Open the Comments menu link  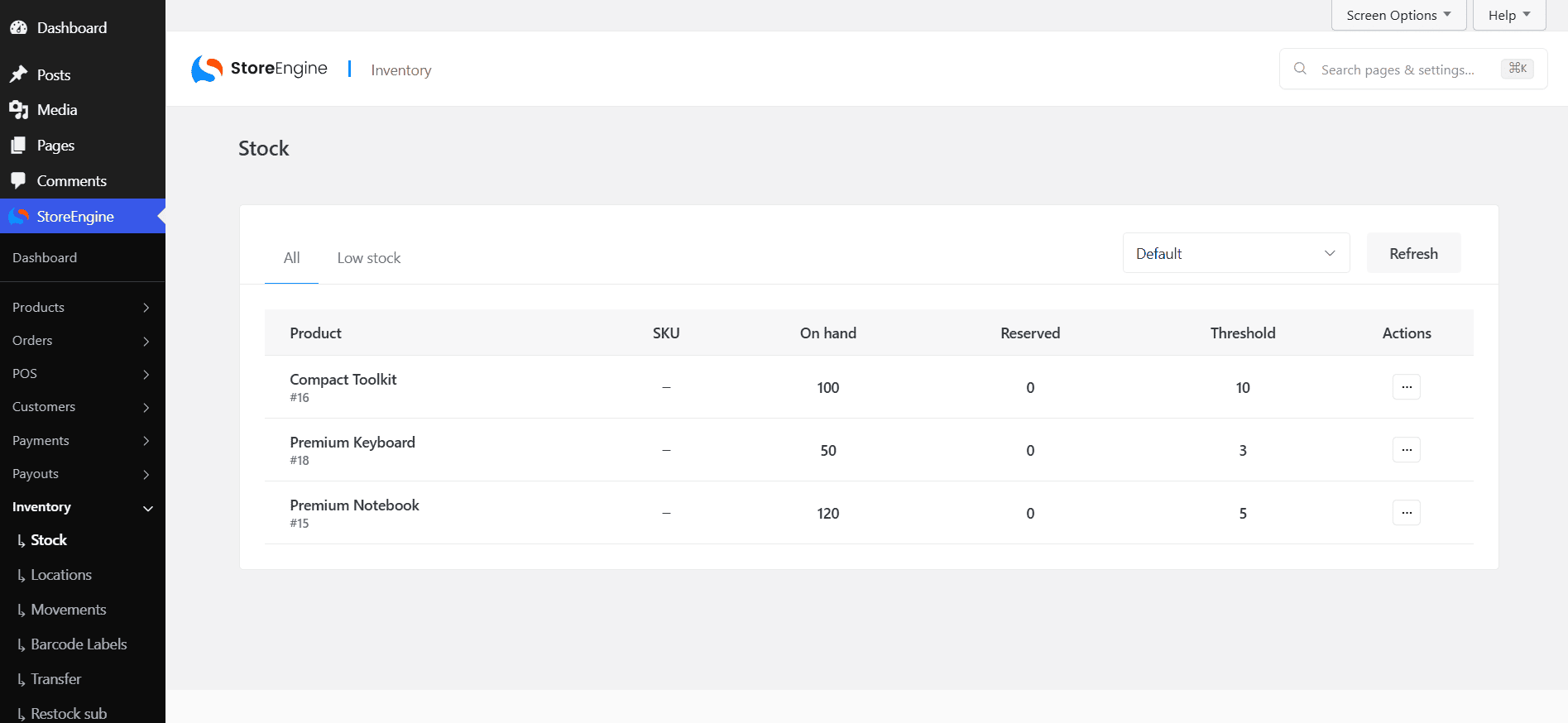[72, 180]
